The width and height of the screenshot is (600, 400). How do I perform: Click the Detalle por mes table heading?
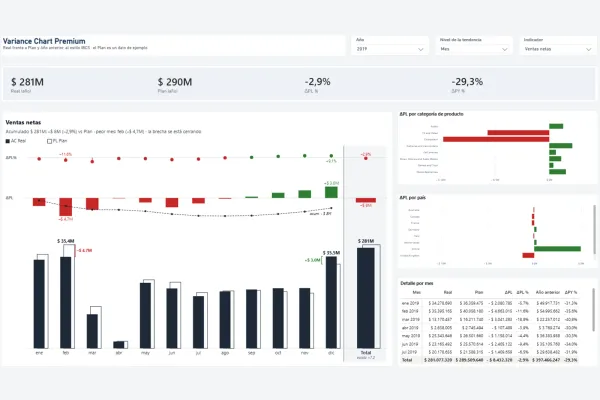[x=417, y=283]
